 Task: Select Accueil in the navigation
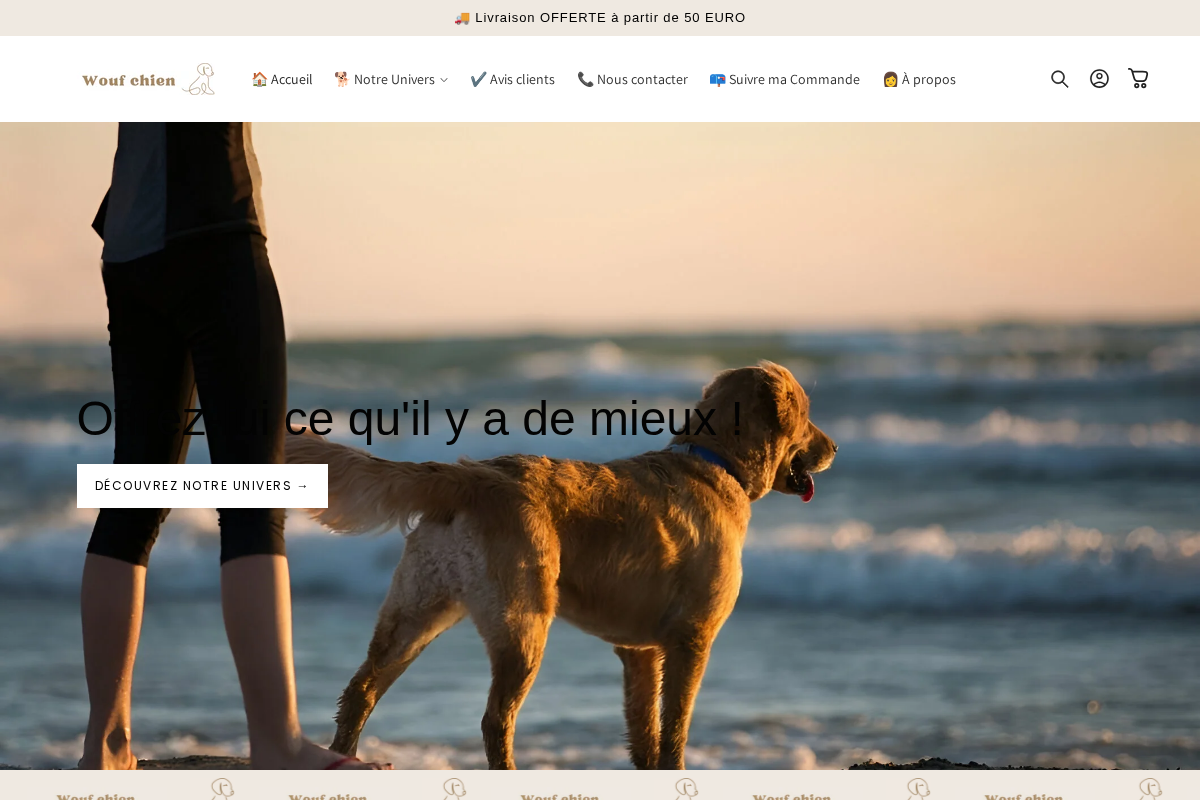pyautogui.click(x=290, y=79)
